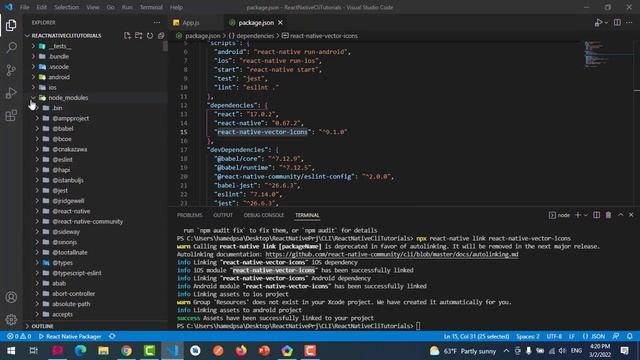Switch to the PROBLEMS panel tab

[189, 215]
